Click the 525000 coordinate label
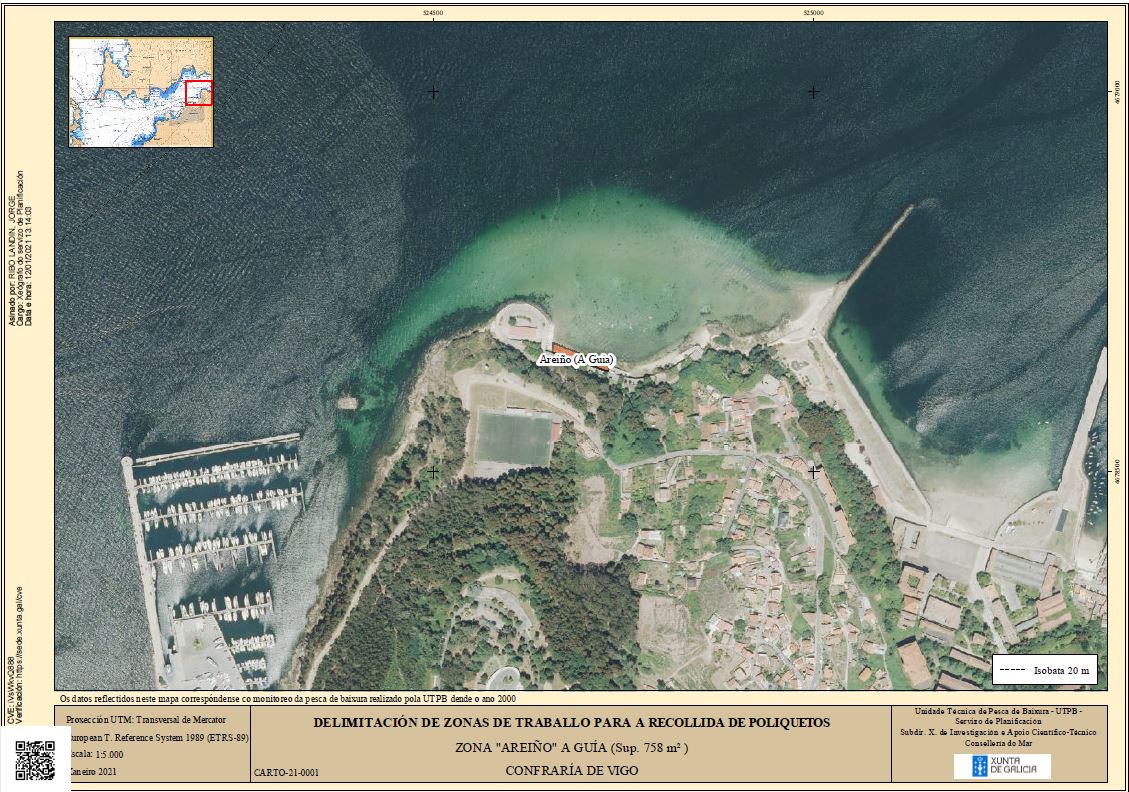The width and height of the screenshot is (1129, 792). (x=813, y=13)
